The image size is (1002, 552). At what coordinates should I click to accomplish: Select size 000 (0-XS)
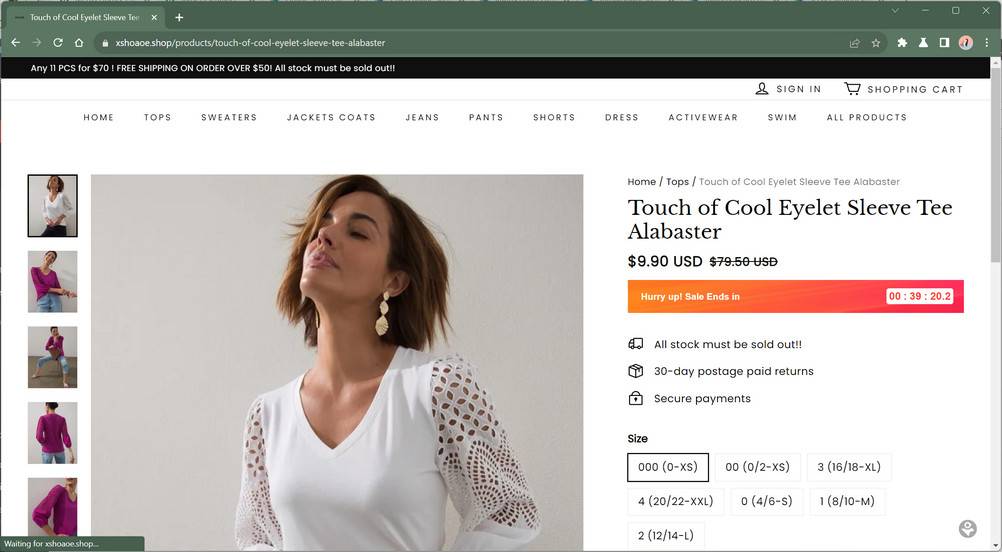(667, 467)
